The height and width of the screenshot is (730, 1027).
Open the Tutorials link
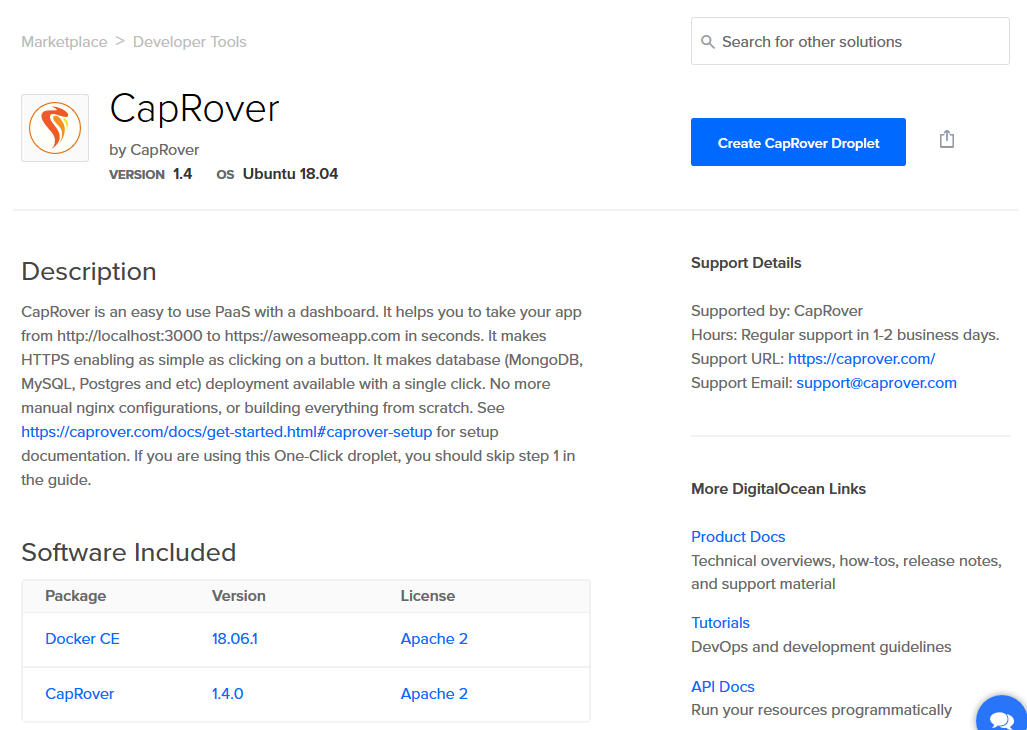click(720, 622)
